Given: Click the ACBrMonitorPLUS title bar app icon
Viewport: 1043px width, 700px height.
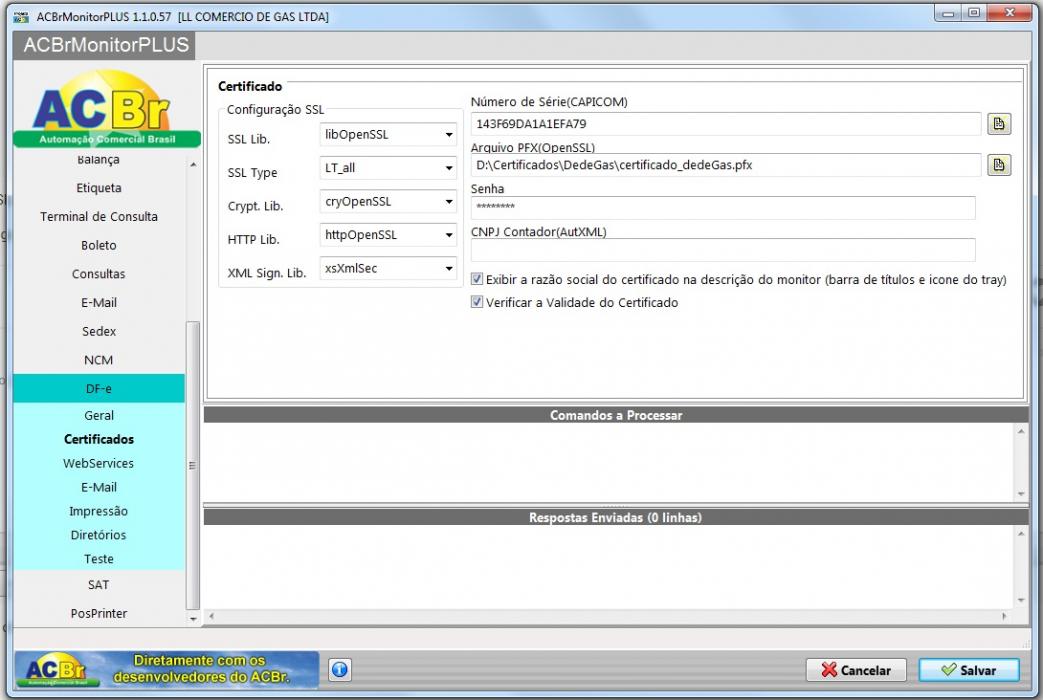Looking at the screenshot, I should tap(21, 17).
